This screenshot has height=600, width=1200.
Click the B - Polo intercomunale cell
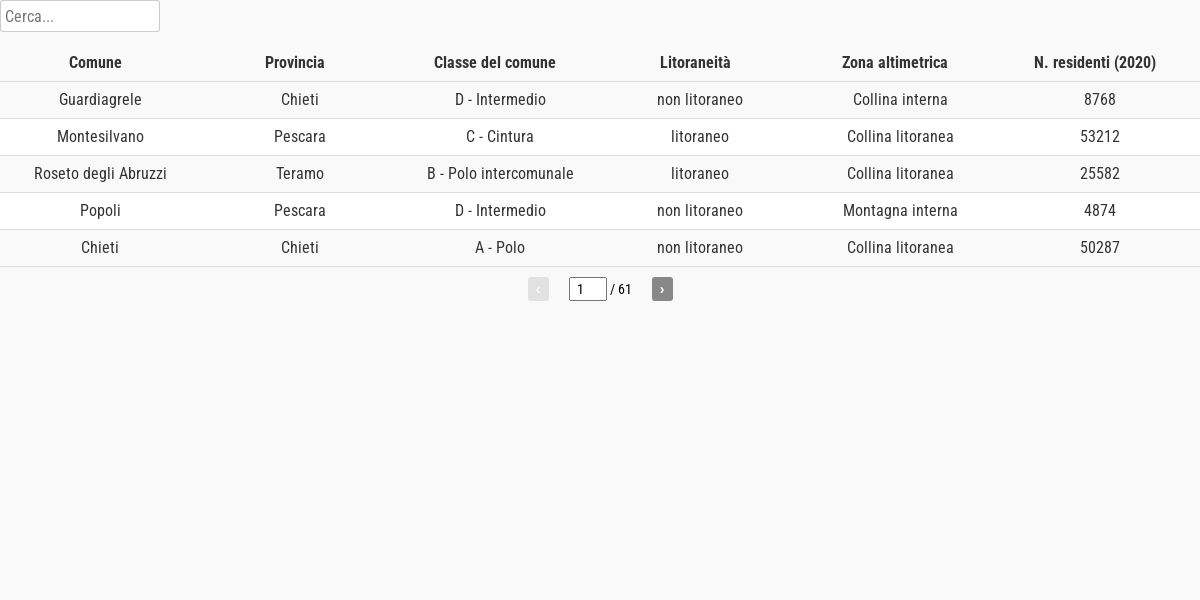(x=500, y=174)
